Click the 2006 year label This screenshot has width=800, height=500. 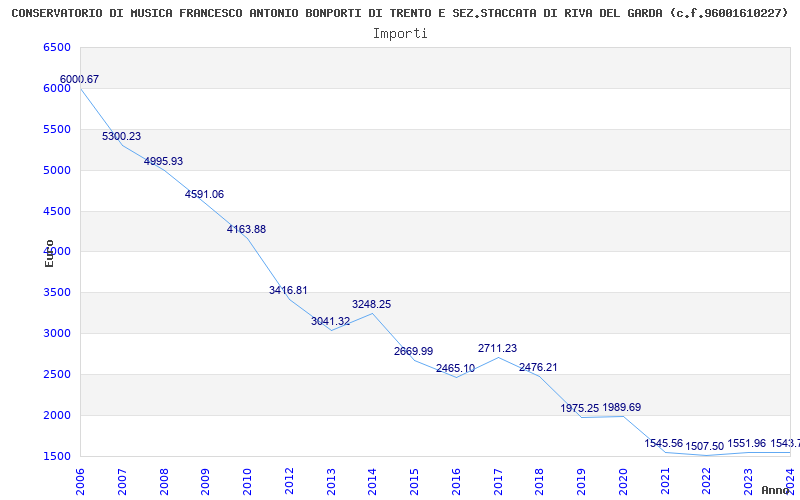click(80, 482)
